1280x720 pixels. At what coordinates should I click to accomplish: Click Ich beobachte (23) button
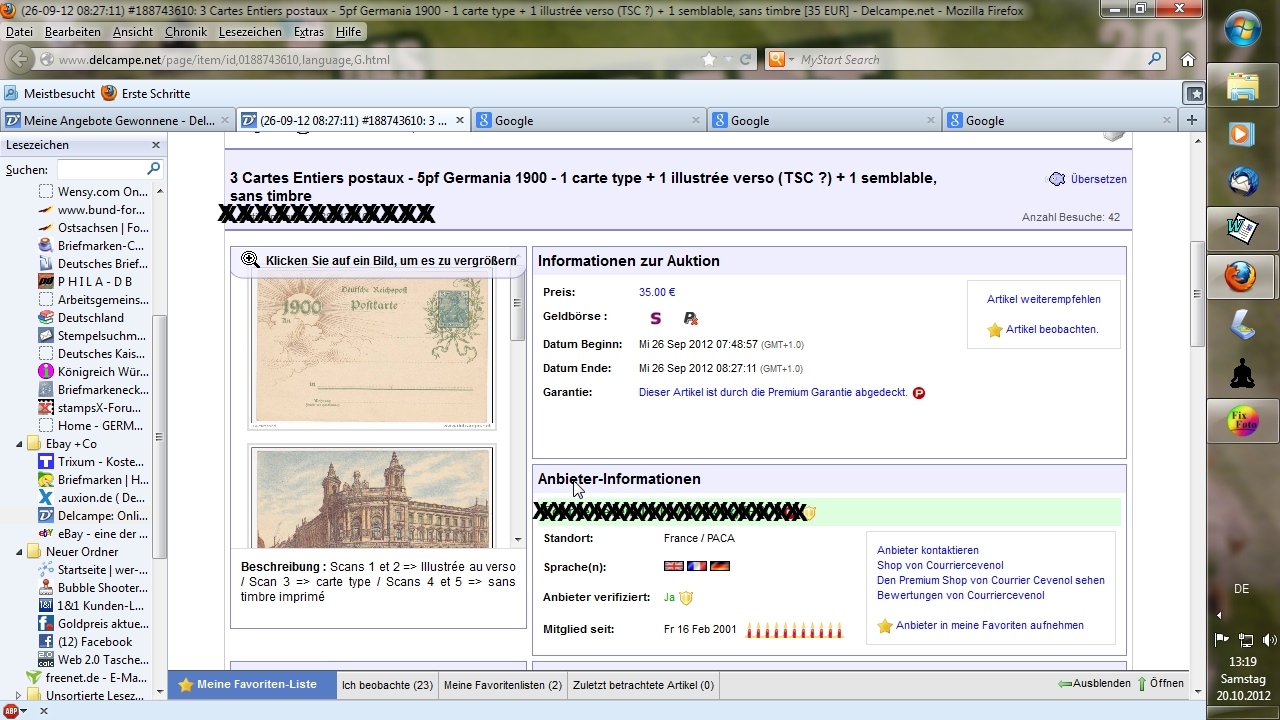coord(387,685)
